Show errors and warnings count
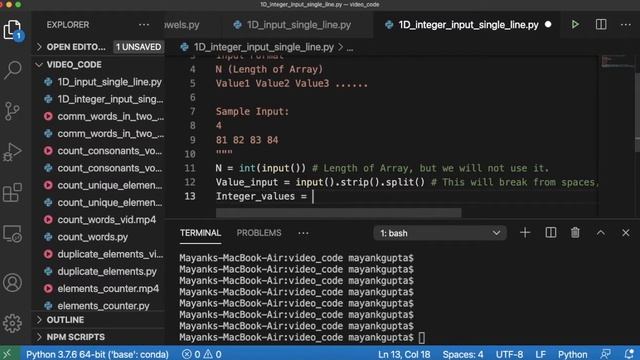 (x=202, y=354)
